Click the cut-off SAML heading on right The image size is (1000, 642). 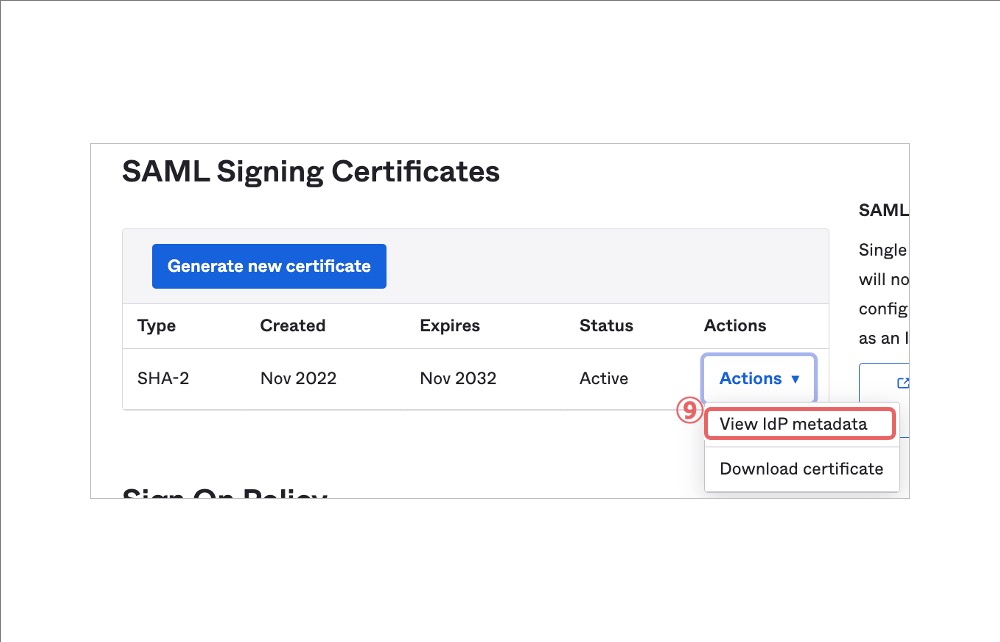pos(883,210)
